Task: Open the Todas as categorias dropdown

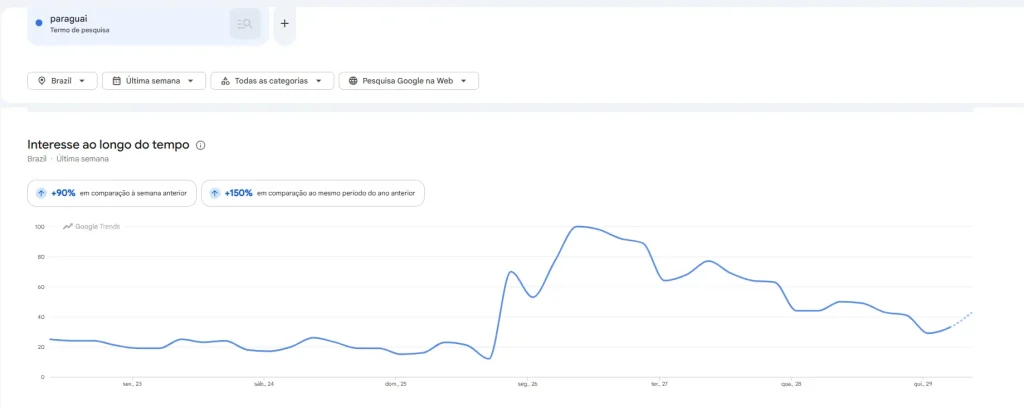Action: pos(272,81)
